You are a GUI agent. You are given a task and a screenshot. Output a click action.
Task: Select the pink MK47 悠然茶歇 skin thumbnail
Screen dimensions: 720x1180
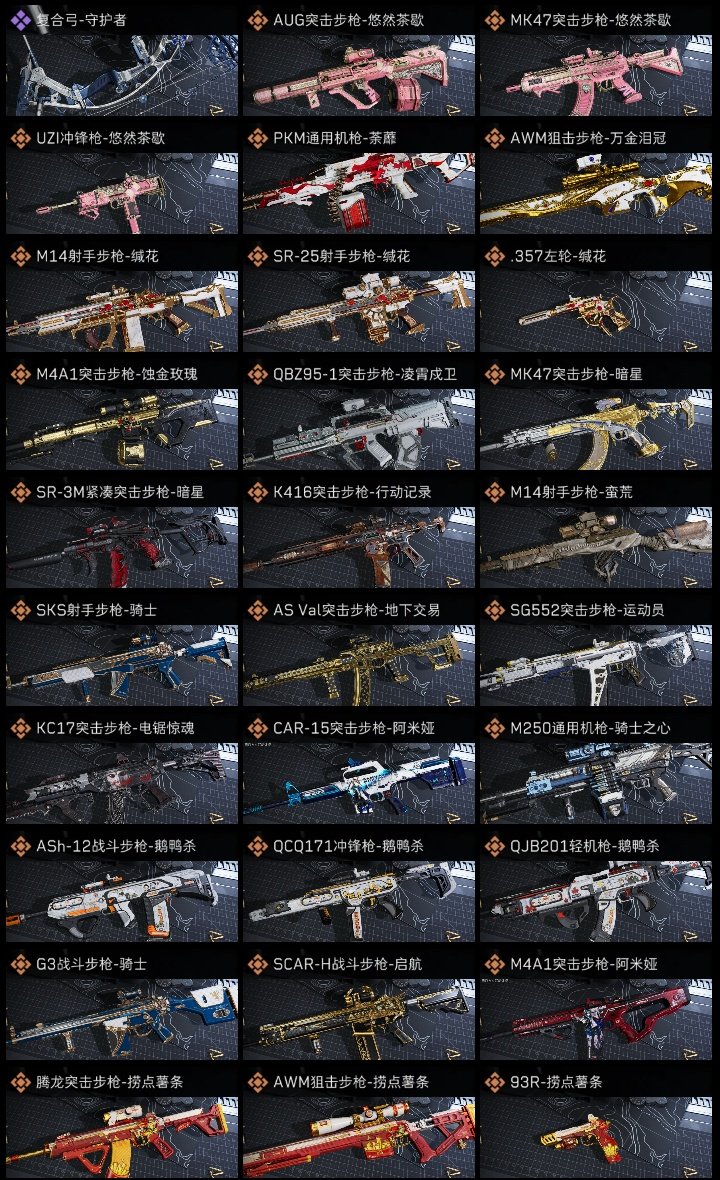[596, 75]
